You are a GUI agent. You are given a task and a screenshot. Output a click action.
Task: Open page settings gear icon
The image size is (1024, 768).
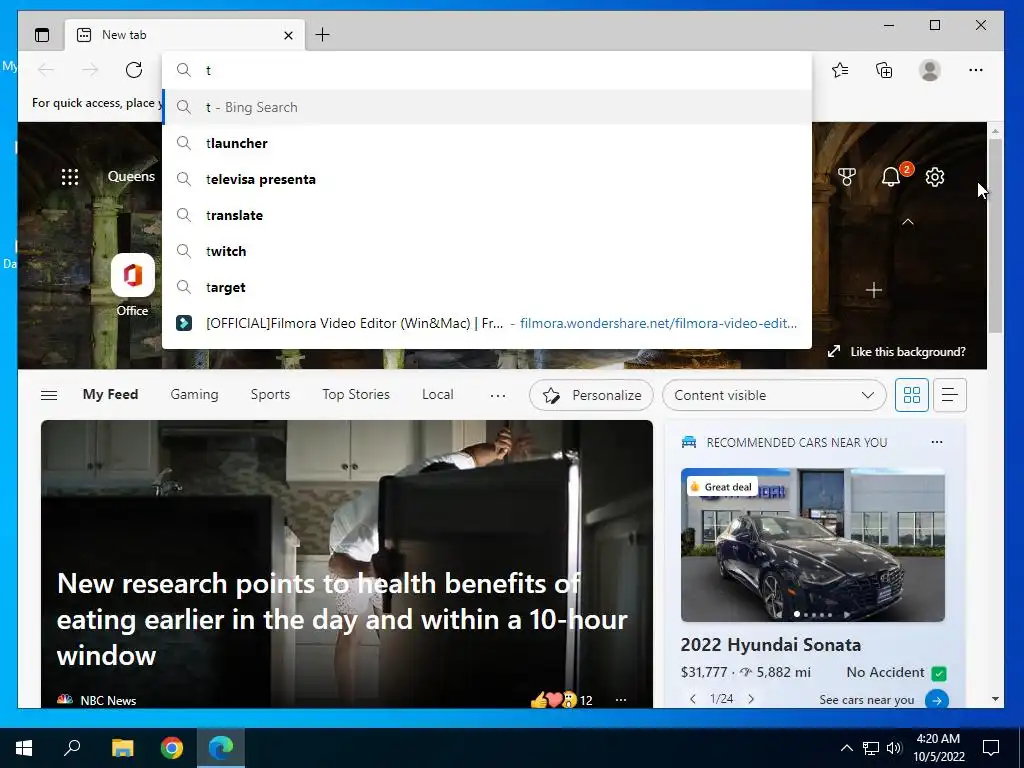pyautogui.click(x=935, y=177)
